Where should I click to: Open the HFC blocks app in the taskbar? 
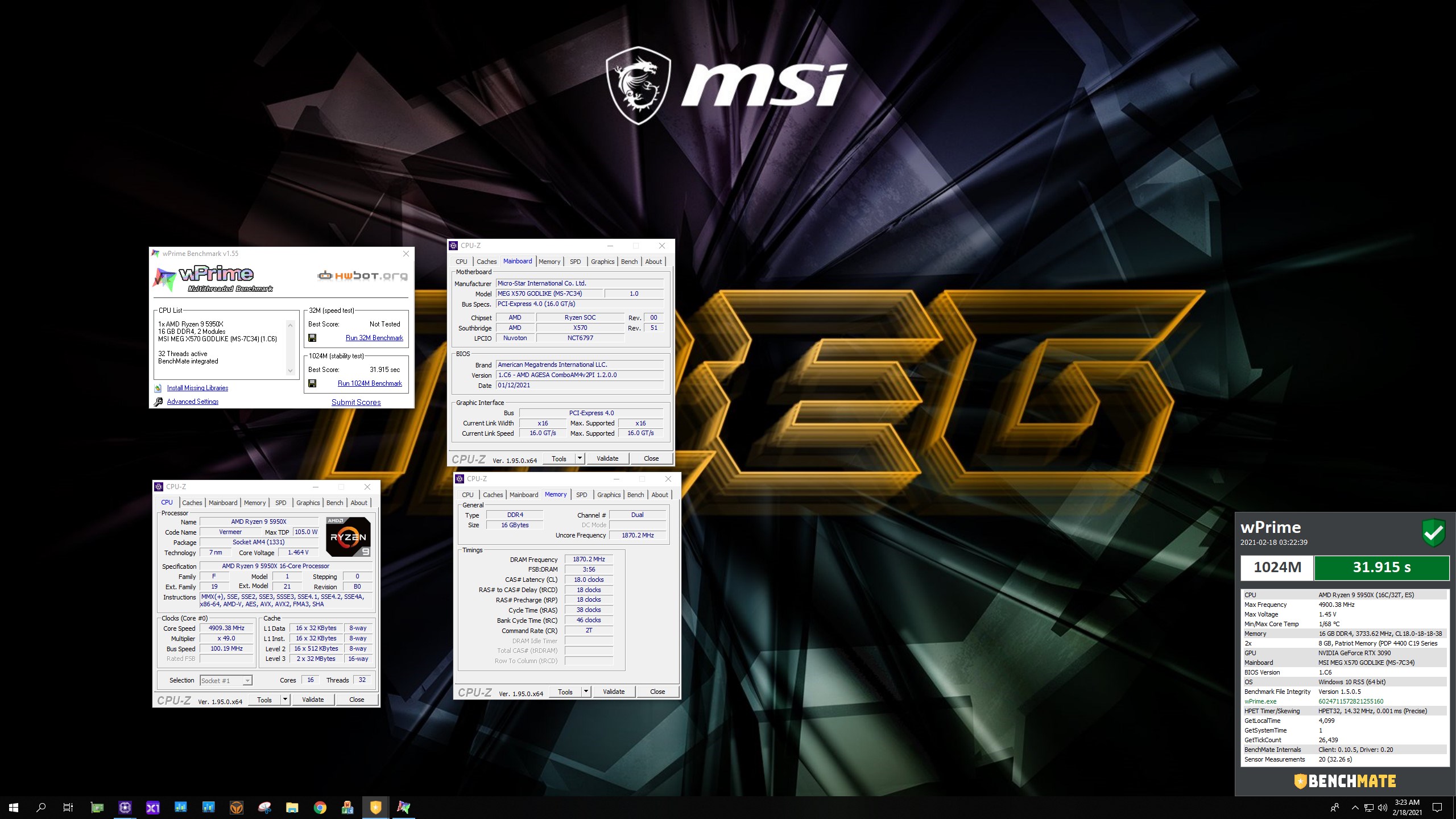tap(348, 808)
